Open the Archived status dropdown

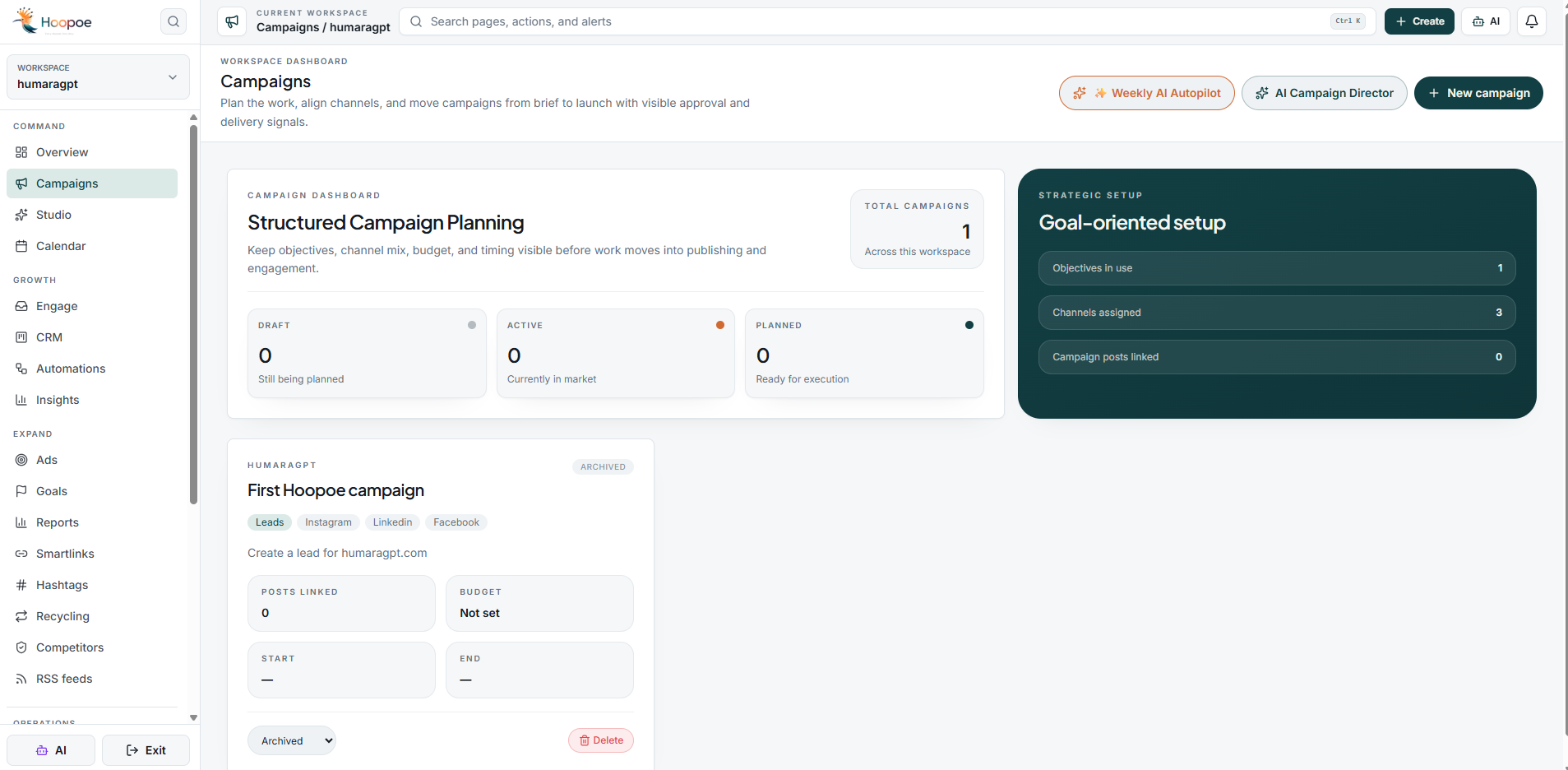click(292, 740)
